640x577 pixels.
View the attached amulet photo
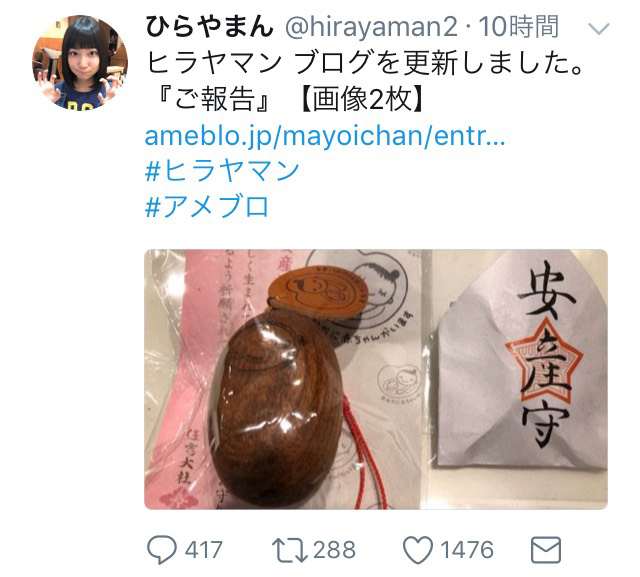coord(376,379)
